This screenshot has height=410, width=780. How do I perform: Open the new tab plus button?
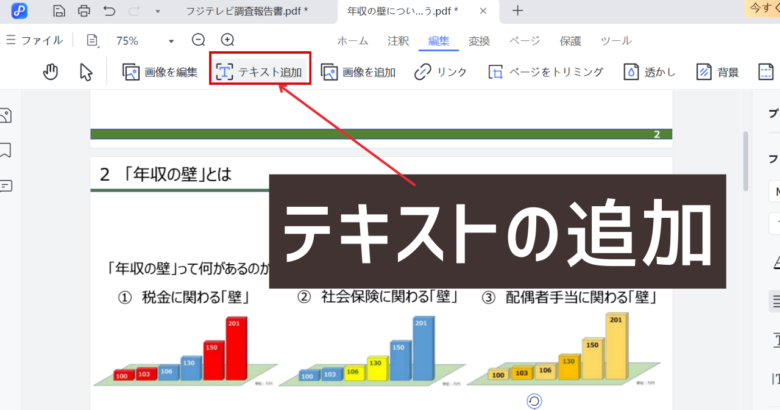coord(517,11)
